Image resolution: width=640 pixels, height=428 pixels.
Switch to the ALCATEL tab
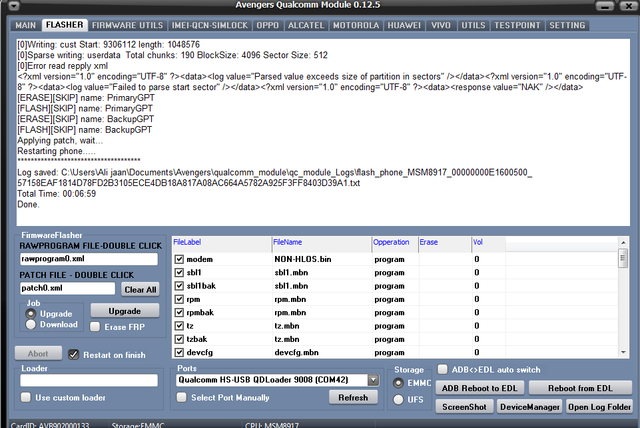[306, 25]
